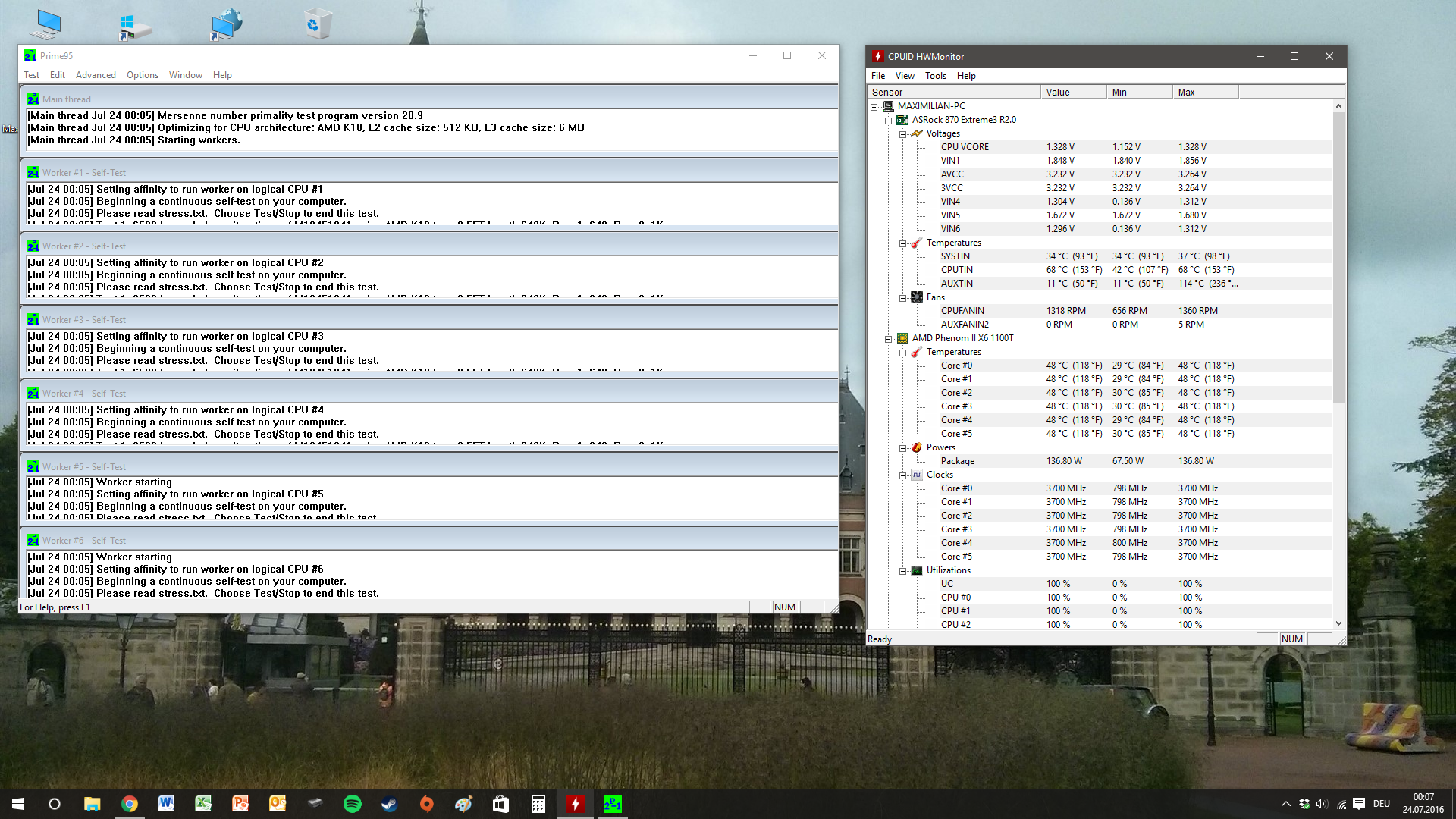Click the Prime95 green taskbar icon
1456x819 pixels.
[612, 804]
